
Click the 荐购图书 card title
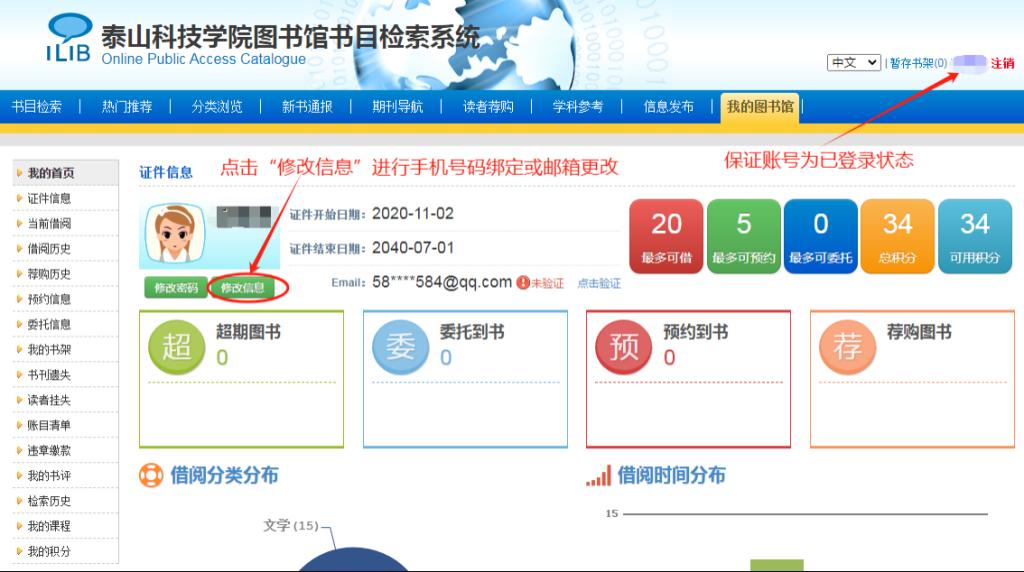[x=919, y=332]
